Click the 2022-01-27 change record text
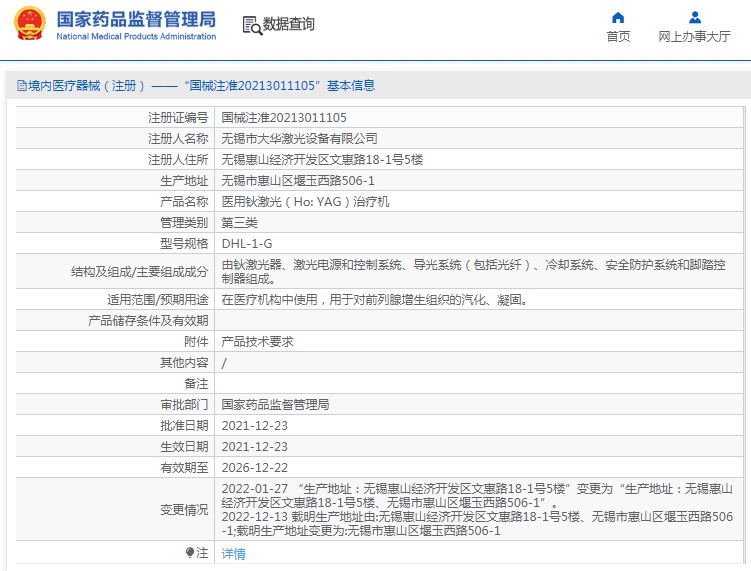Screen dimensions: 751x571 pyautogui.click(x=477, y=496)
